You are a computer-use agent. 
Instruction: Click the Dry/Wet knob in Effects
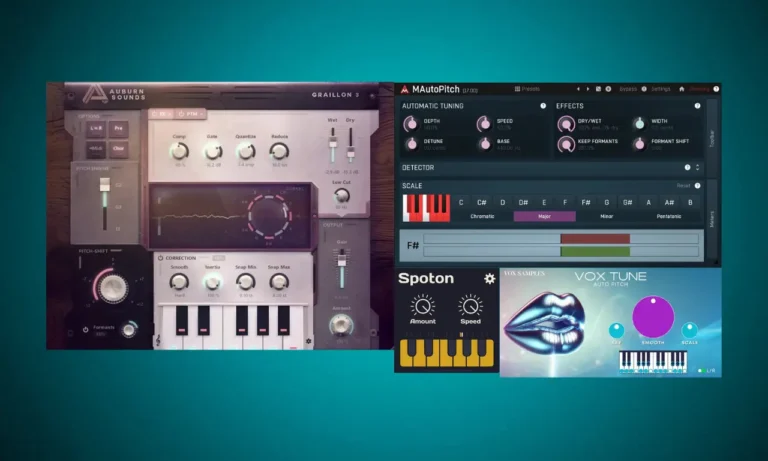[566, 124]
